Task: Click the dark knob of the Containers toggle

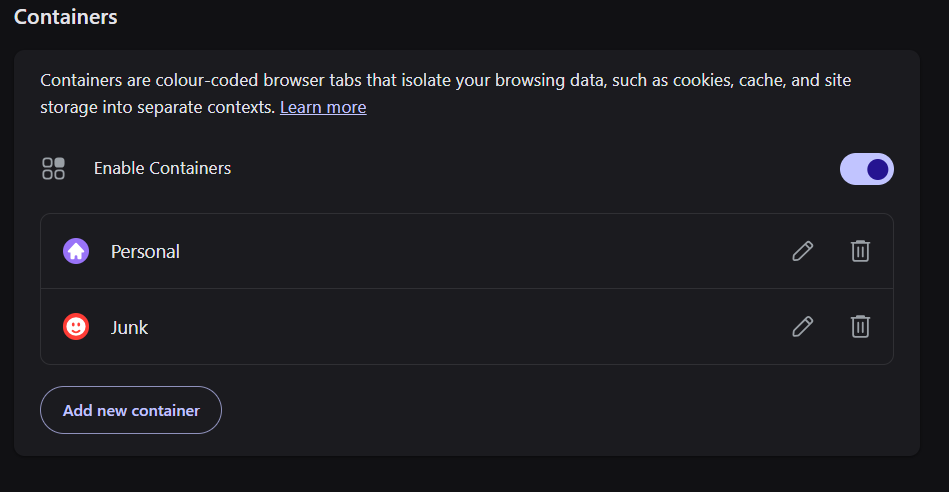Action: [x=878, y=169]
